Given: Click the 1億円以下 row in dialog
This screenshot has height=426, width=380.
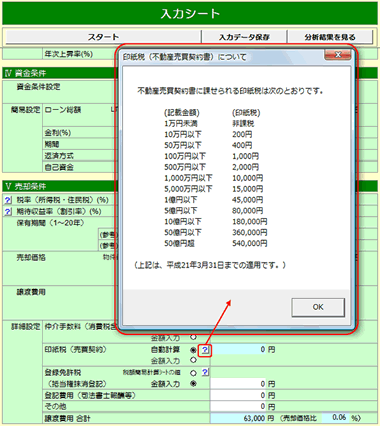Looking at the screenshot, I should tap(213, 200).
